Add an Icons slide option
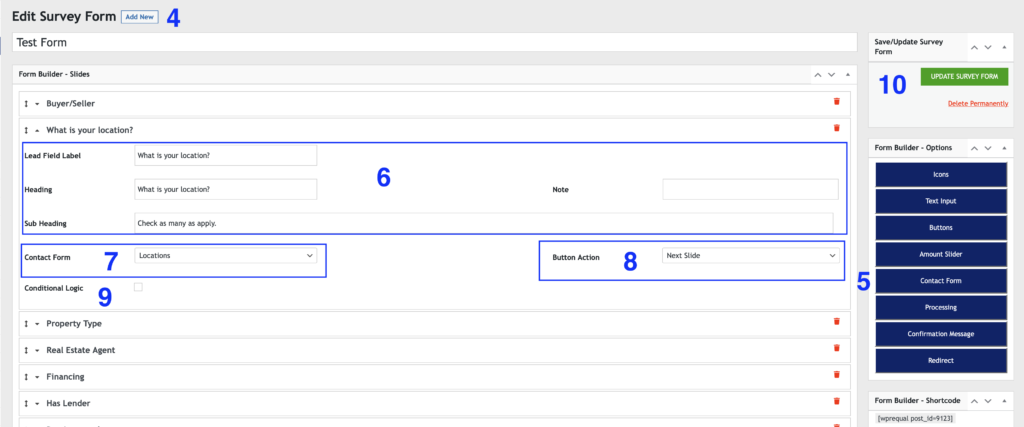This screenshot has height=427, width=1024. tap(941, 174)
